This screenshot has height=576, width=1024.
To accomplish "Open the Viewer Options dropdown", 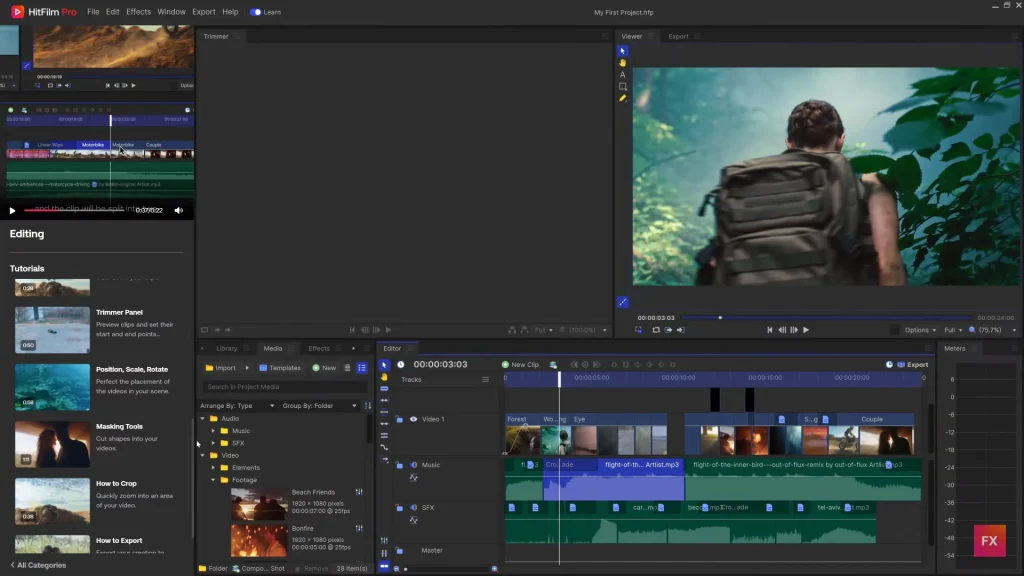I will tap(920, 330).
